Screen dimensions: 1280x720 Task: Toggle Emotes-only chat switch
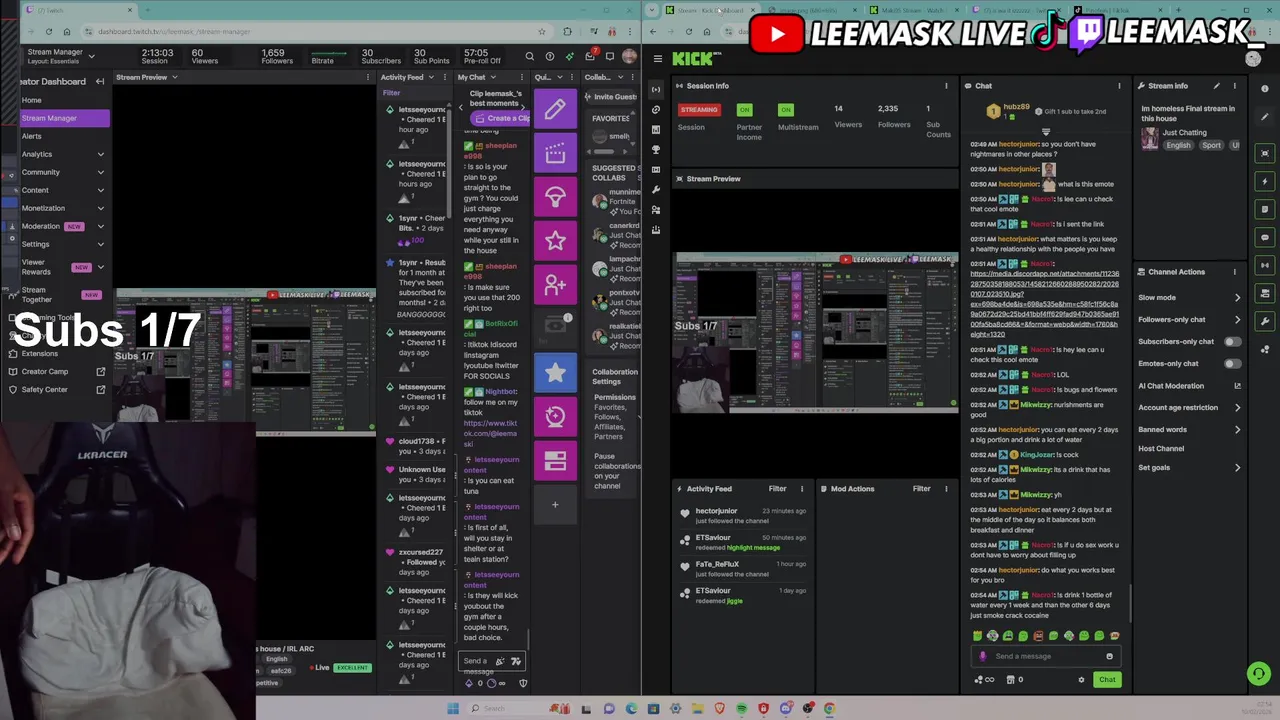click(x=1232, y=364)
